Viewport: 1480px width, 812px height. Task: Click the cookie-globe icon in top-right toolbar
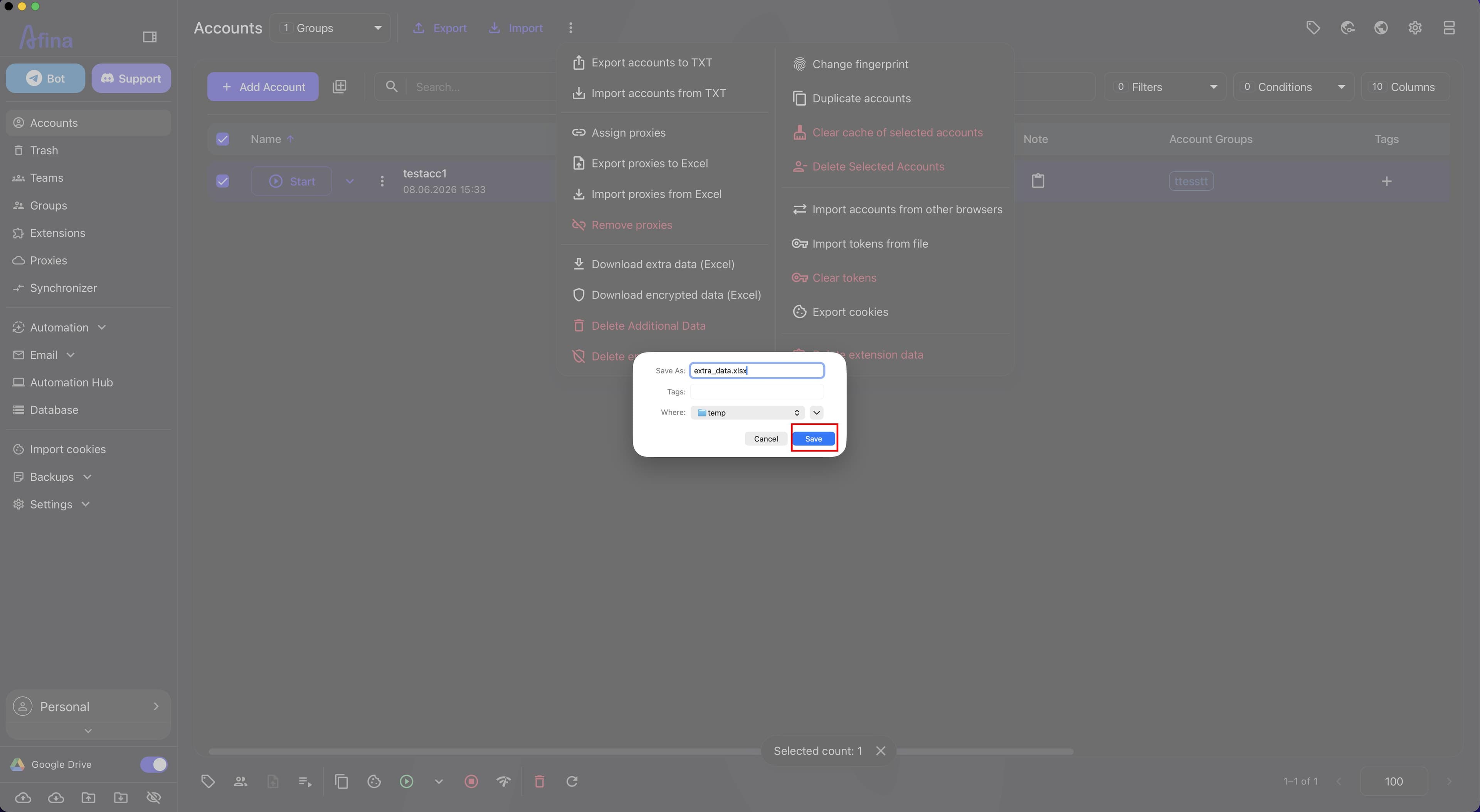pos(1347,28)
